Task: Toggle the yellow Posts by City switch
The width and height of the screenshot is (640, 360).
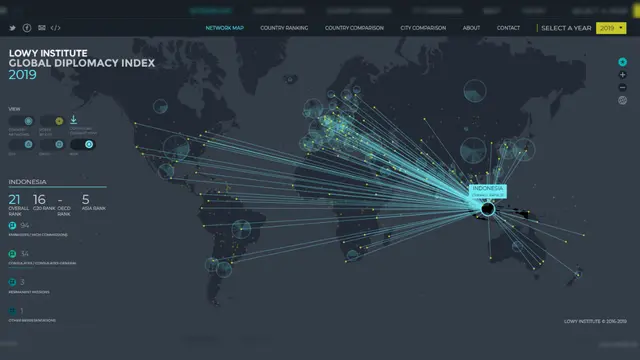Action: (x=52, y=121)
